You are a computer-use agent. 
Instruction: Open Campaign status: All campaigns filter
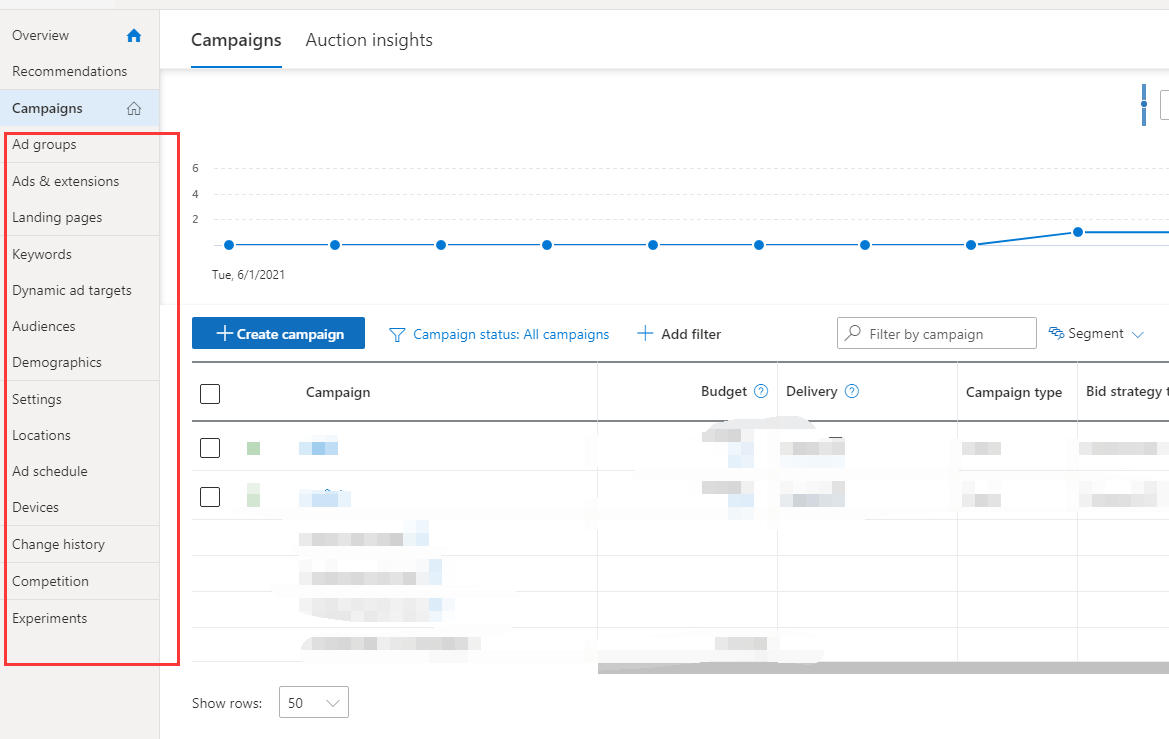510,334
